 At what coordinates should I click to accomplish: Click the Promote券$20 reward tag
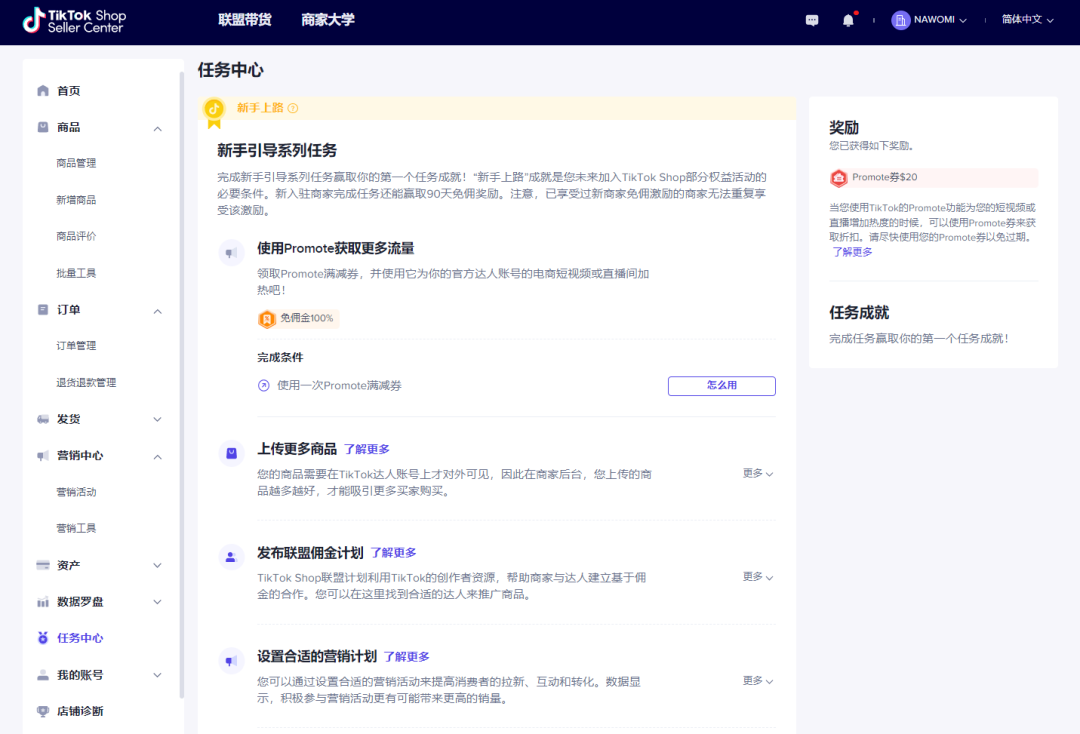[x=933, y=178]
